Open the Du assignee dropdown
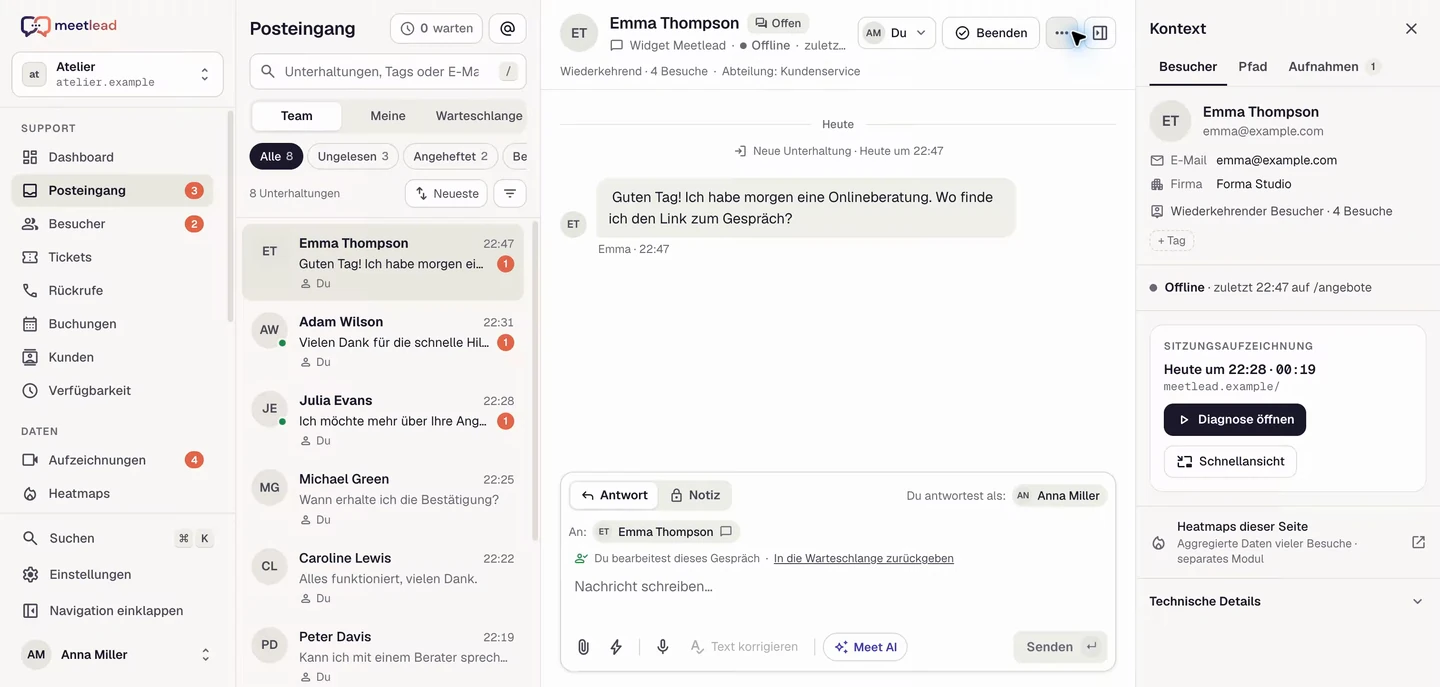Viewport: 1440px width, 687px height. click(x=897, y=33)
